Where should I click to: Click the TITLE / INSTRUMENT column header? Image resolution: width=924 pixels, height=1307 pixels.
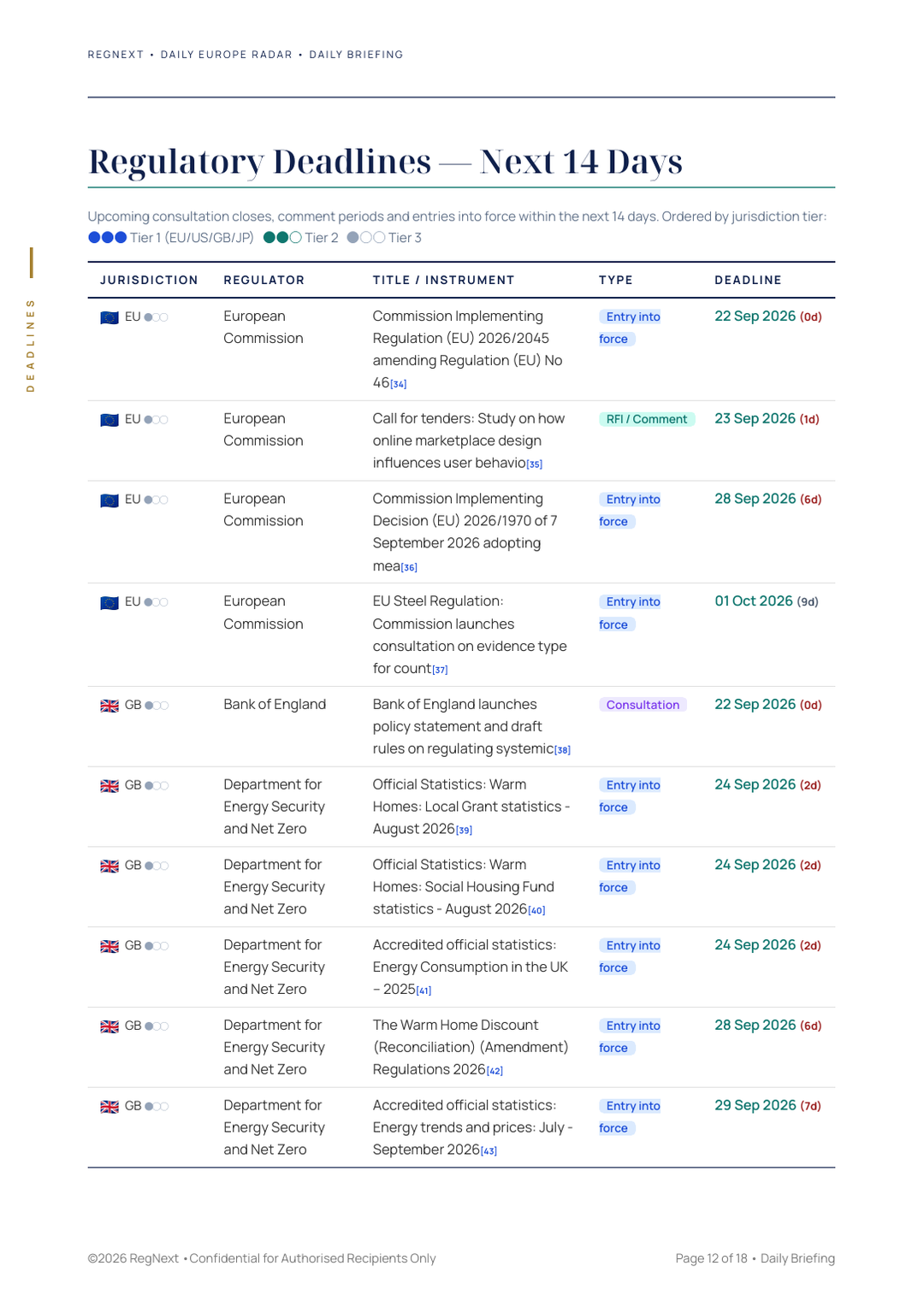(x=443, y=280)
